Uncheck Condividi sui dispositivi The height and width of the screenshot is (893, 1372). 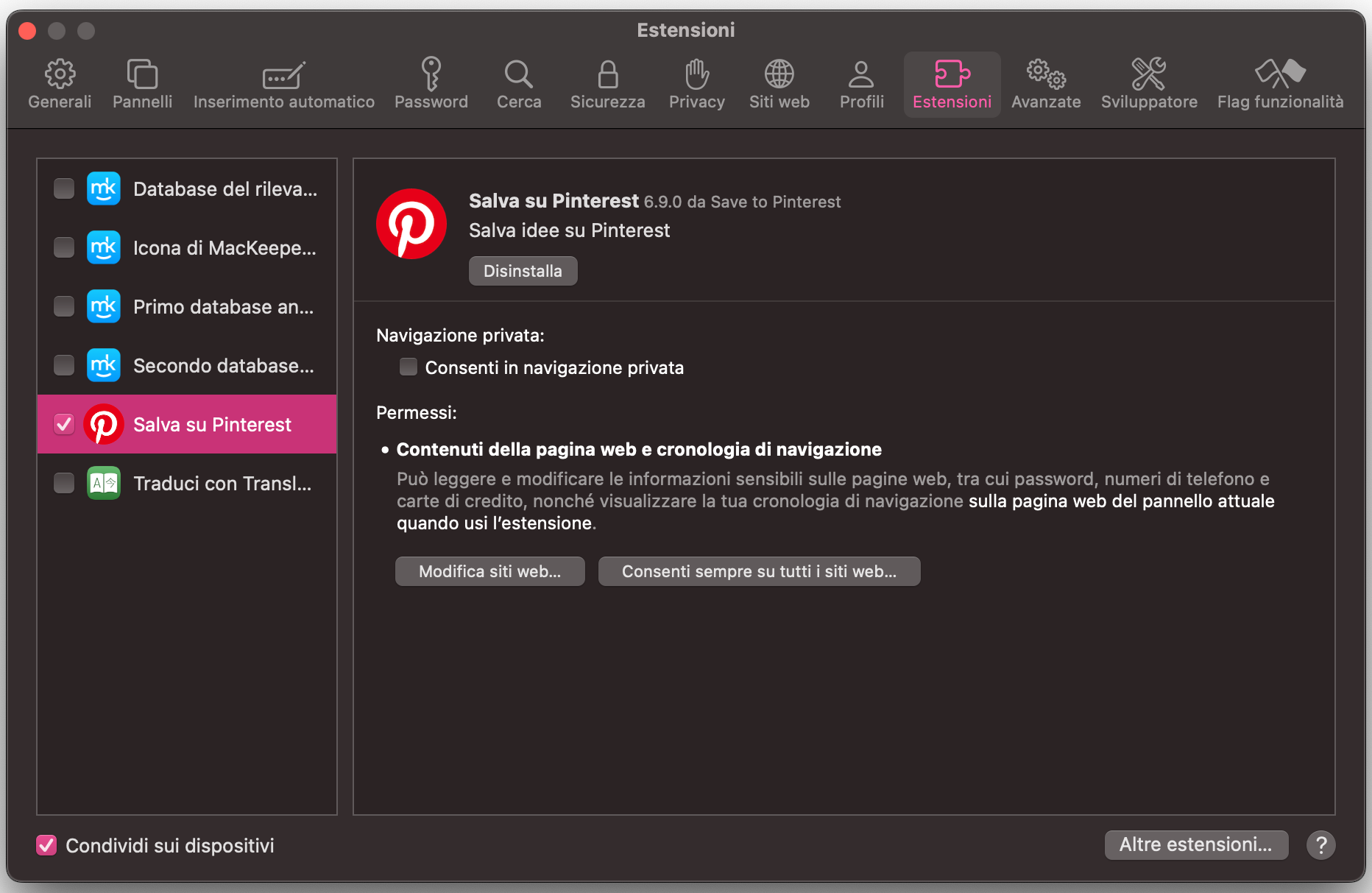(x=46, y=845)
